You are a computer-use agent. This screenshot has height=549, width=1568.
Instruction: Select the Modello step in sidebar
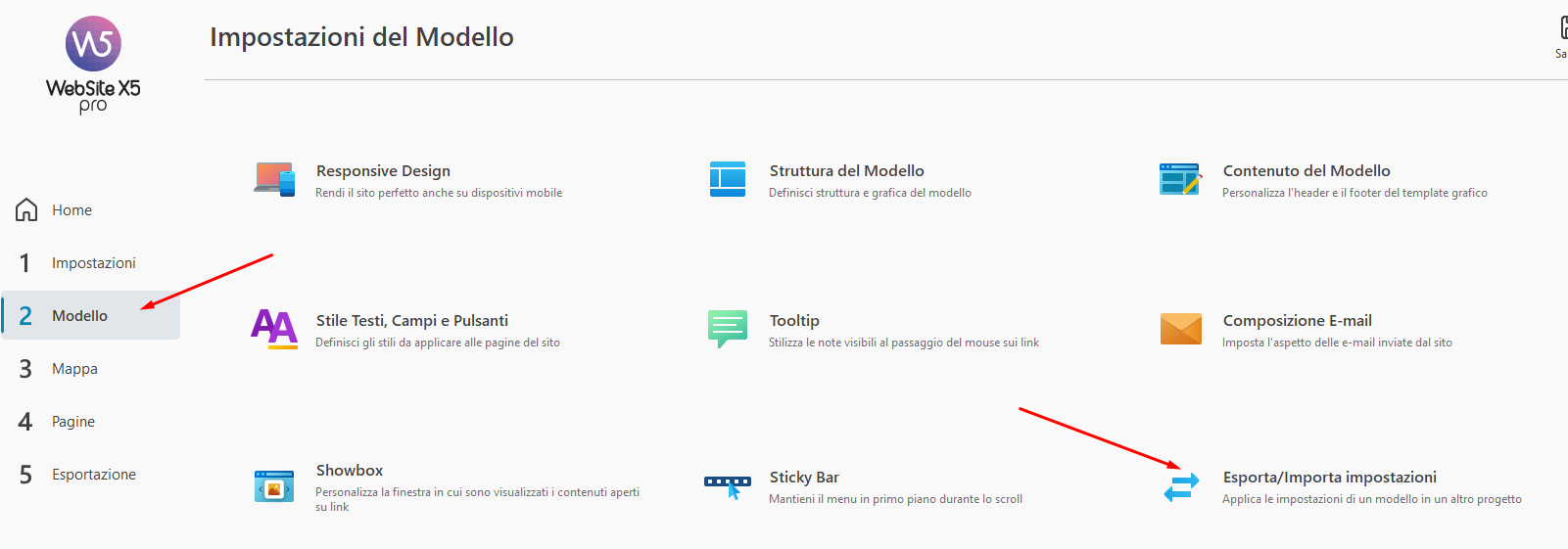coord(80,316)
